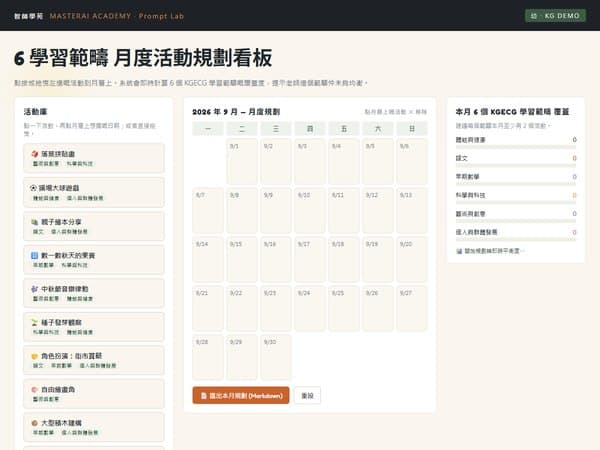Screen dimensions: 600x450
Task: Open the KG DEMO badge in header
Action: tap(555, 16)
